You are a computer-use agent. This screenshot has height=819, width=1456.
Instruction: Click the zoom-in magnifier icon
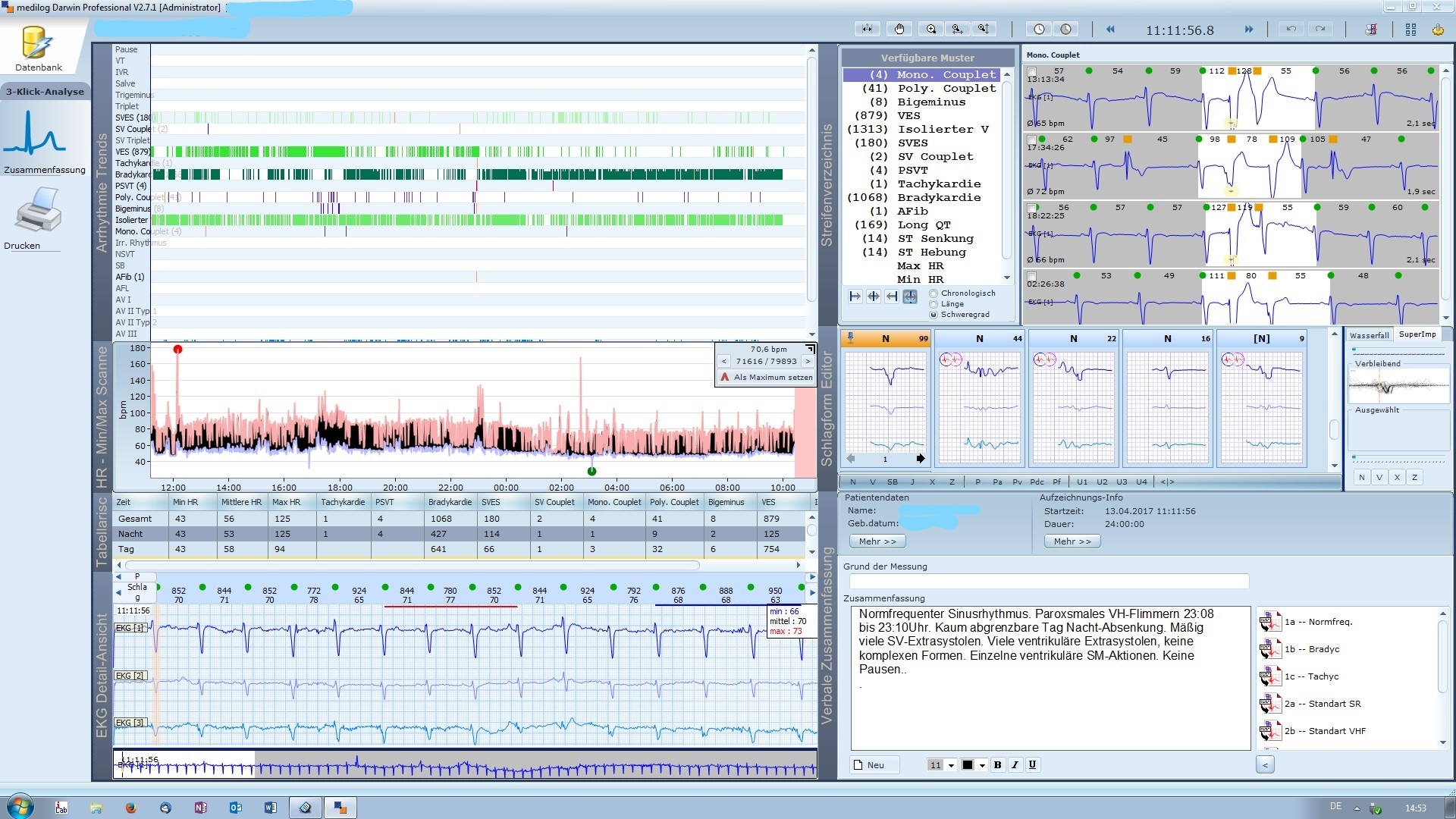[x=931, y=29]
